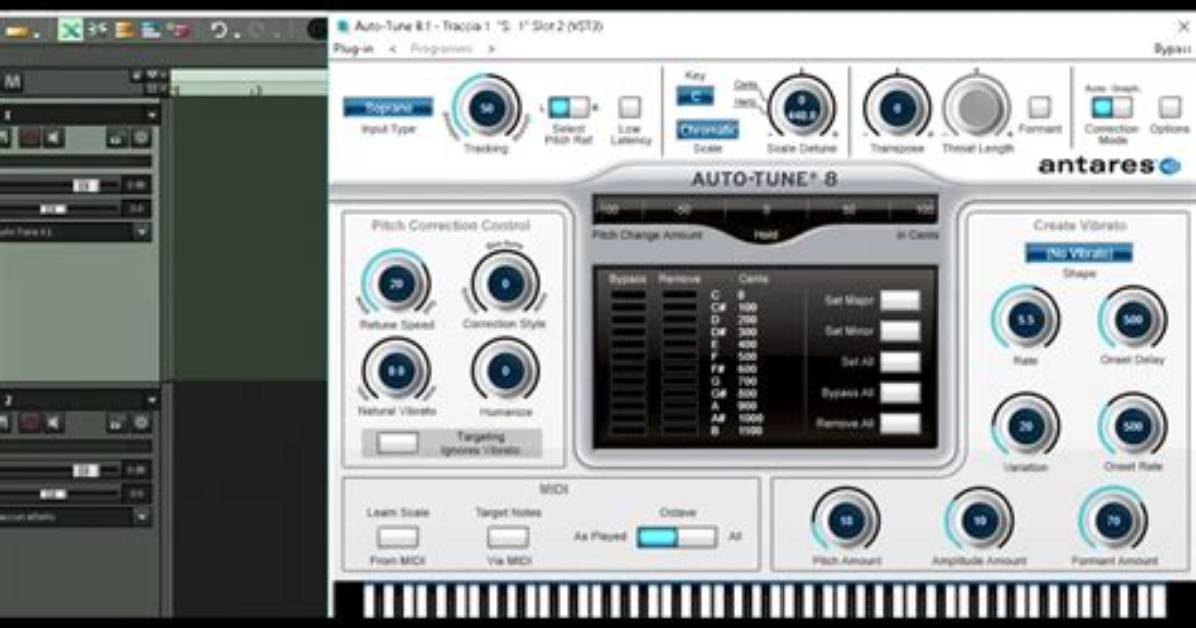Open track 1 Auto-Tune effects dropdown
Viewport: 1196px width, 628px height.
point(142,231)
